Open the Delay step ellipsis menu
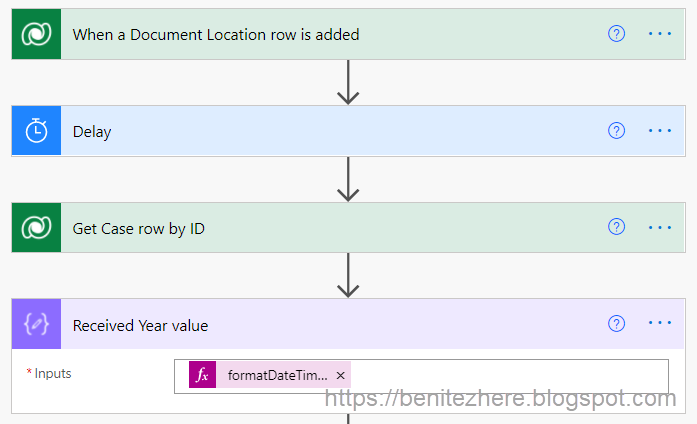This screenshot has width=697, height=424. click(x=660, y=131)
